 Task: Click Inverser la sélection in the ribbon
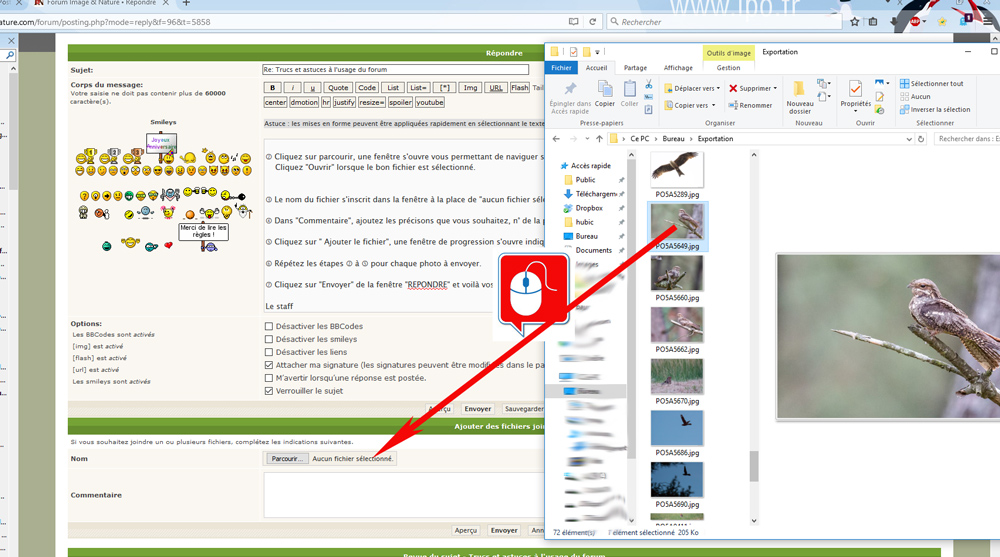click(934, 109)
